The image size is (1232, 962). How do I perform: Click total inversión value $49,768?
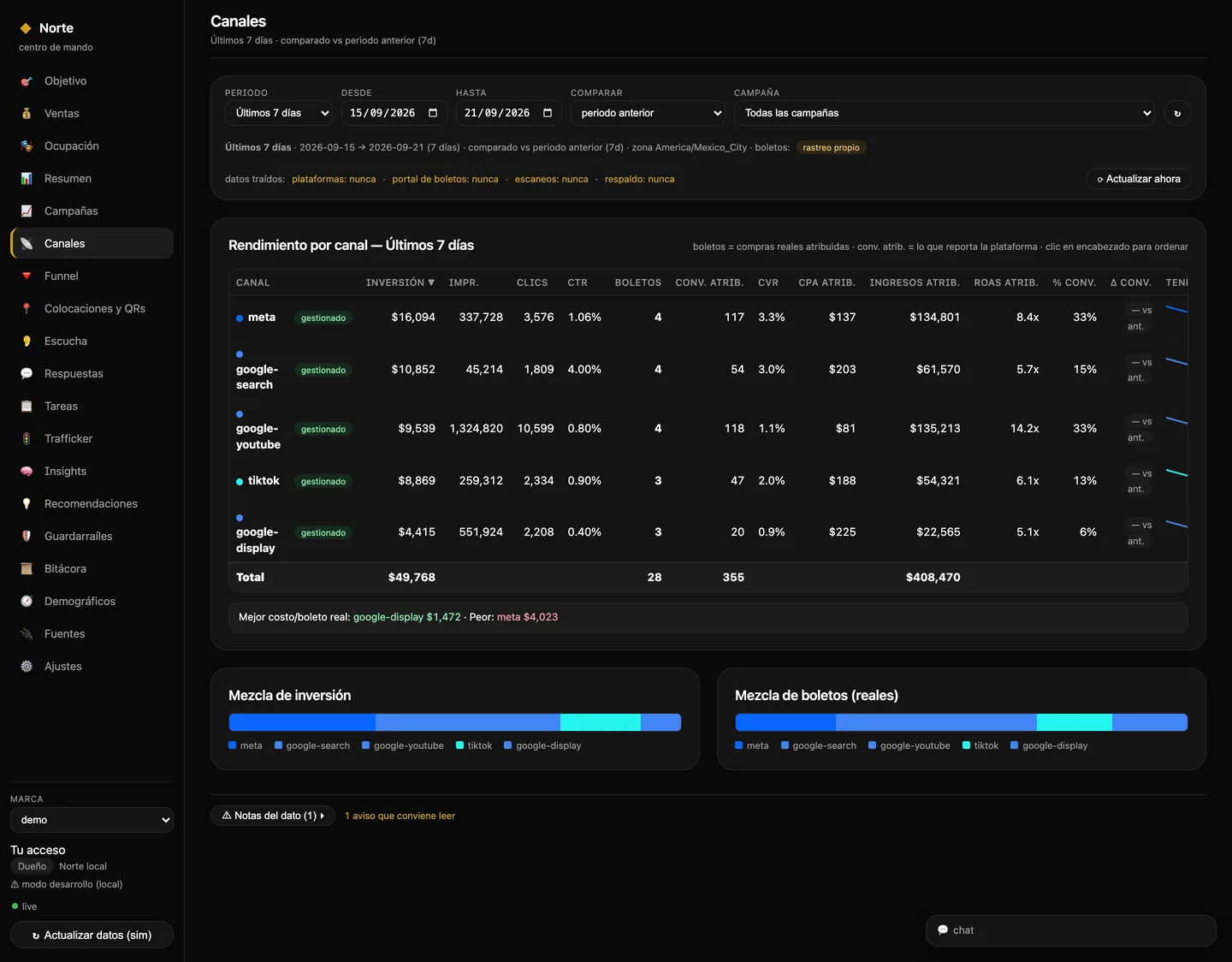coord(412,578)
